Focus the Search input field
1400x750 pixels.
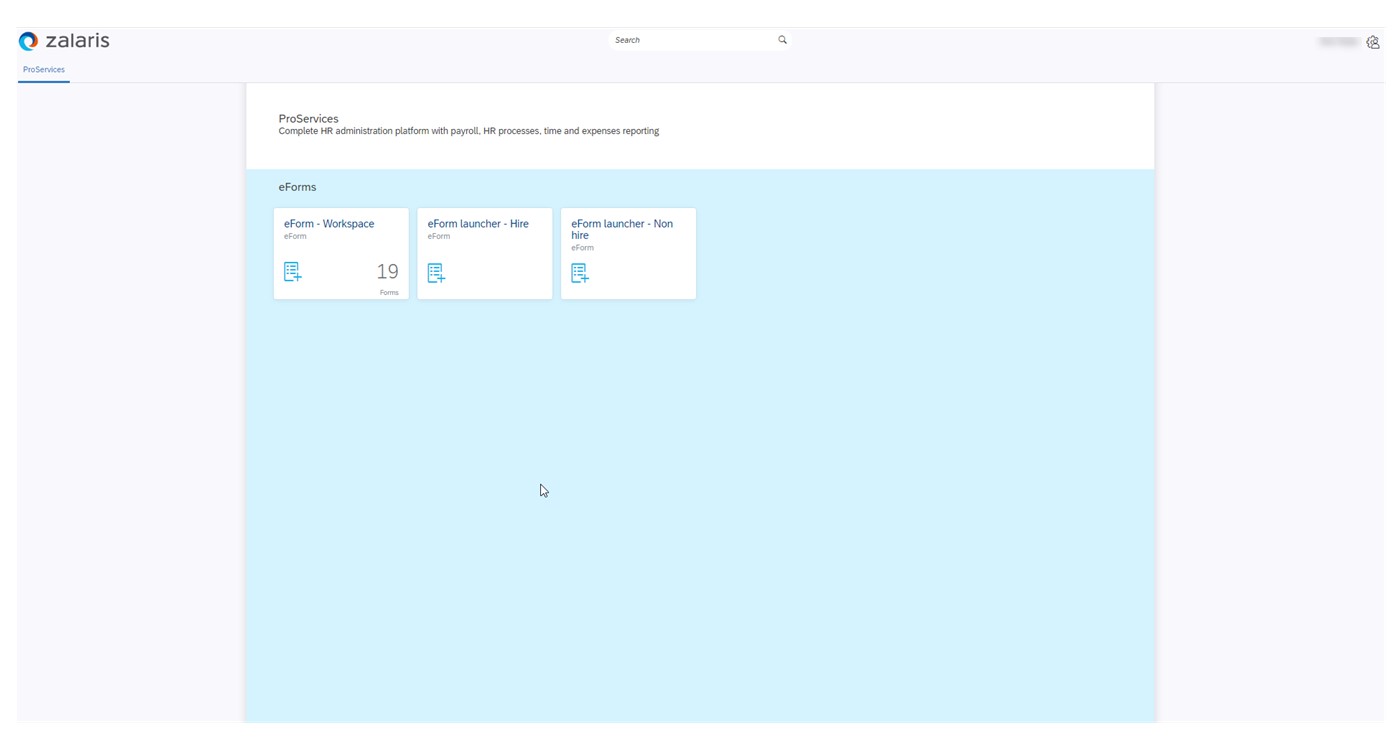[690, 40]
